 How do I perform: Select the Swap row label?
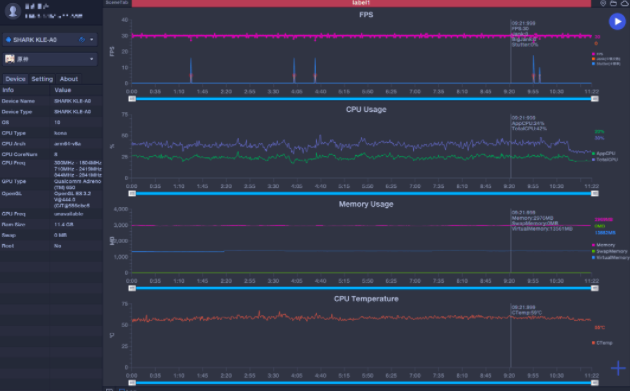8,235
